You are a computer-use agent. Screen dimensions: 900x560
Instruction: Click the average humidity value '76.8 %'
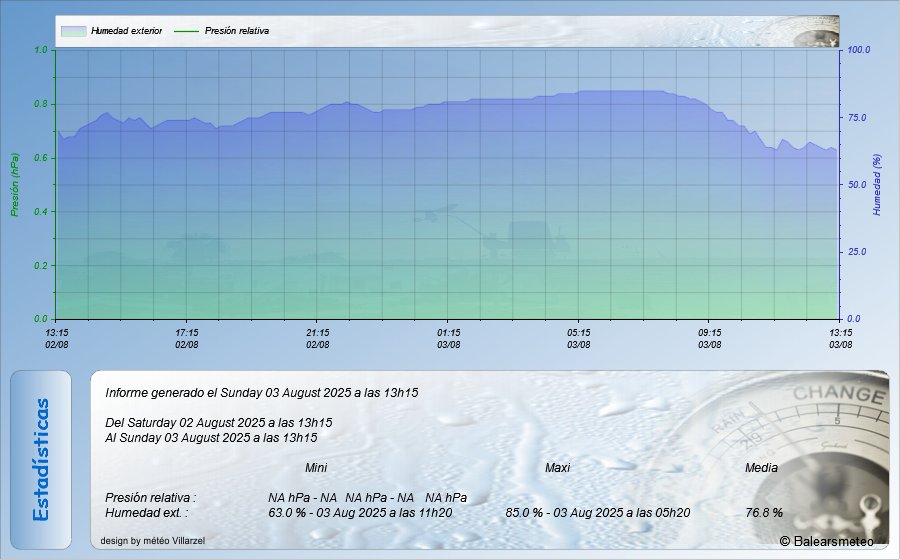764,513
